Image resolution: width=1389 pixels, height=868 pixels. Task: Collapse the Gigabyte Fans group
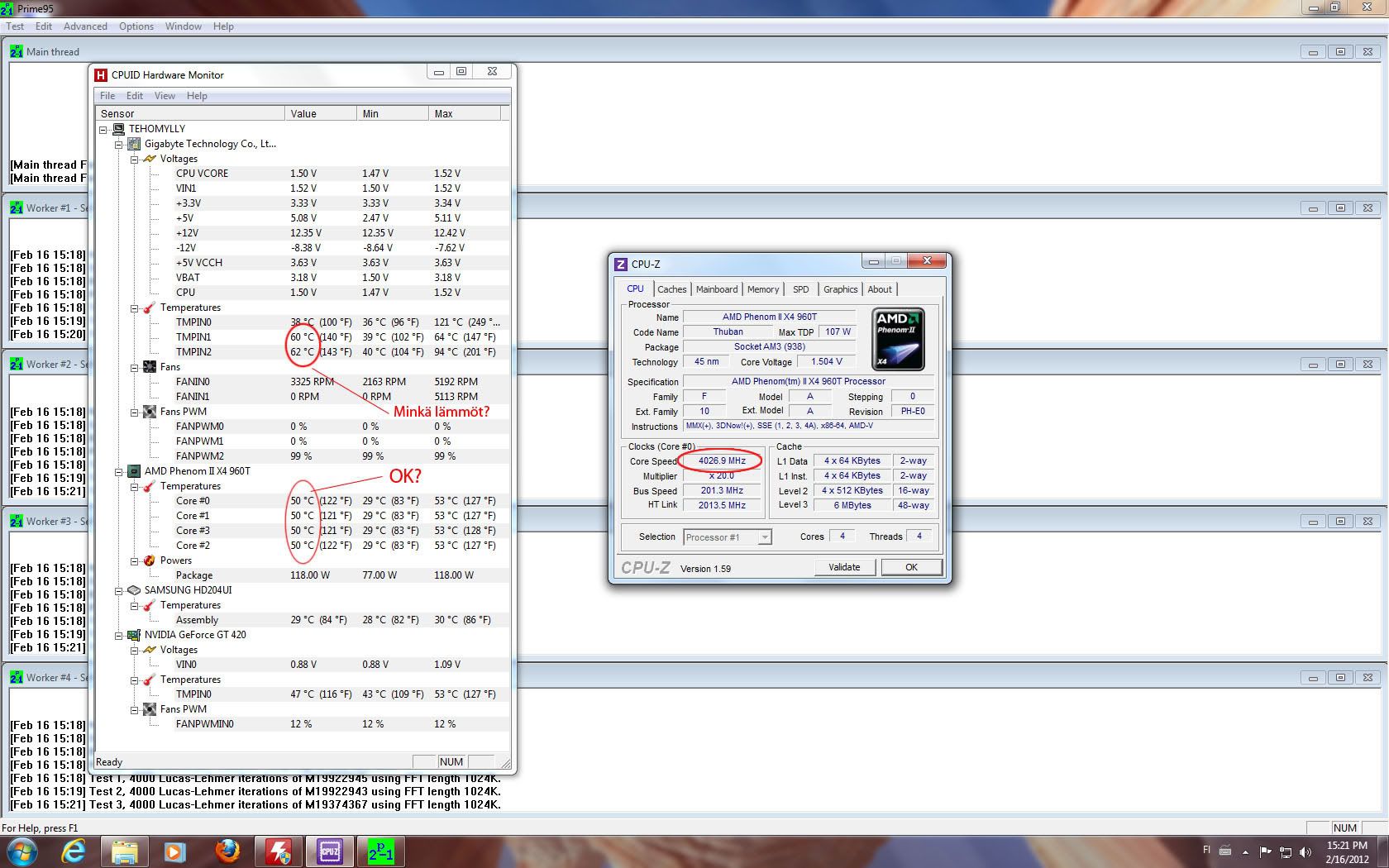pyautogui.click(x=134, y=367)
